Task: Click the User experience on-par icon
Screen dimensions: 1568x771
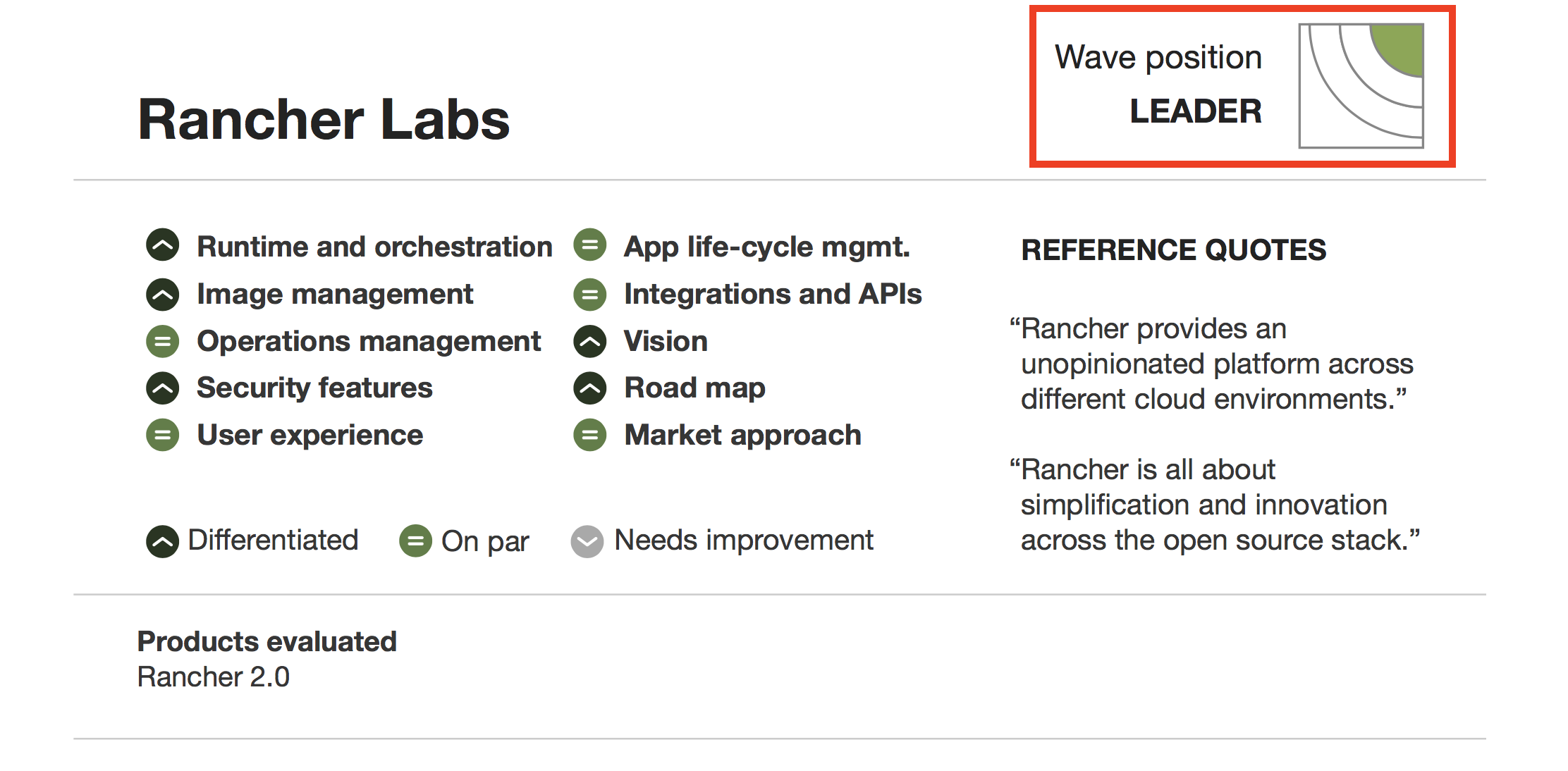Action: 163,435
